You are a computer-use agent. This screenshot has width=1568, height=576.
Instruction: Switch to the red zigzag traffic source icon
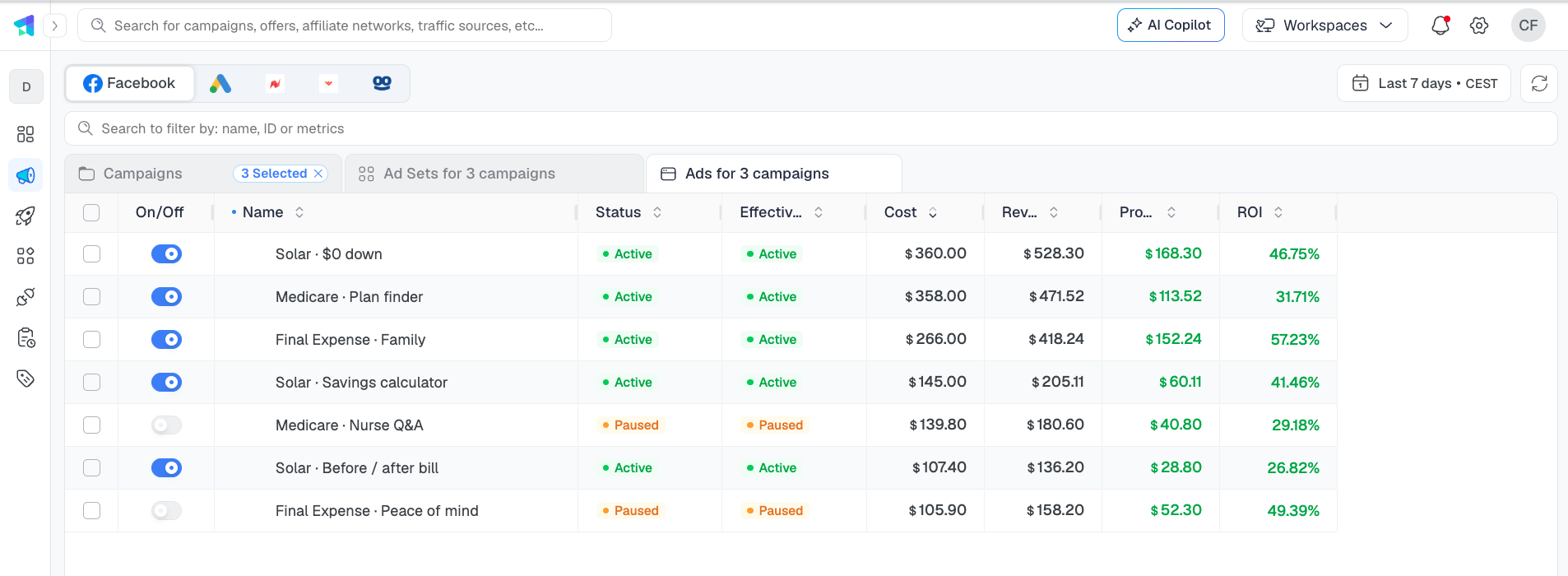tap(275, 83)
